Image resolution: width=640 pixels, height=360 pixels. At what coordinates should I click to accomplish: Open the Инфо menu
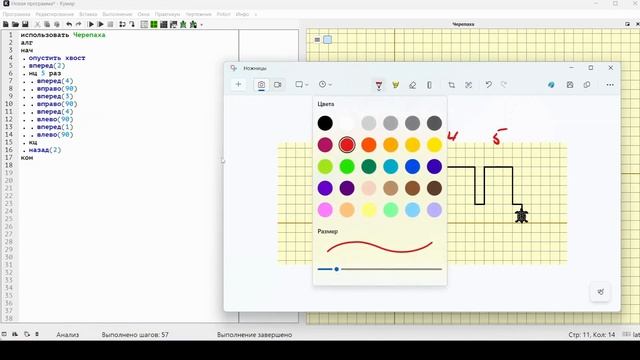[242, 14]
